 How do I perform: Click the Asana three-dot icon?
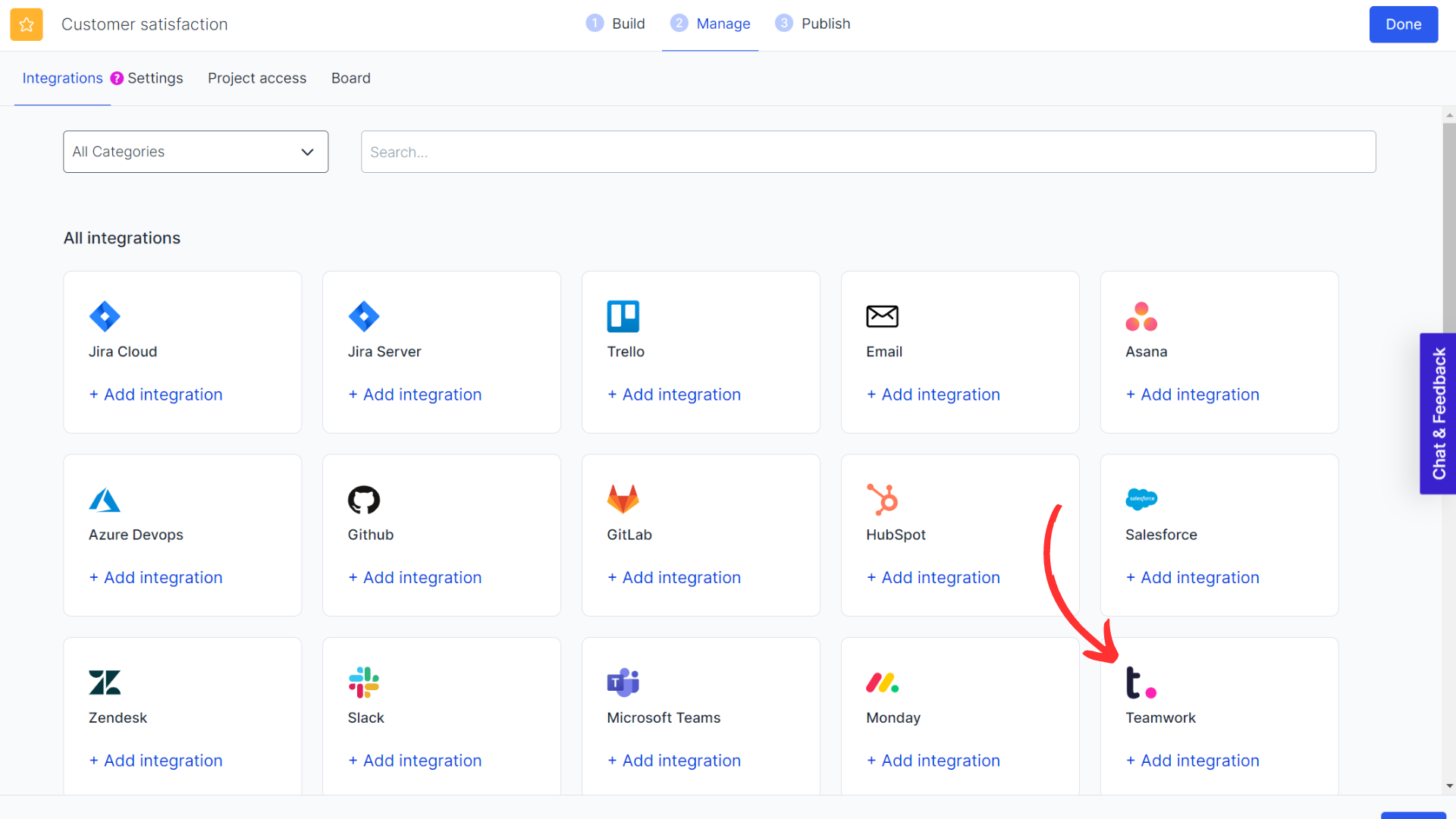(x=1141, y=316)
